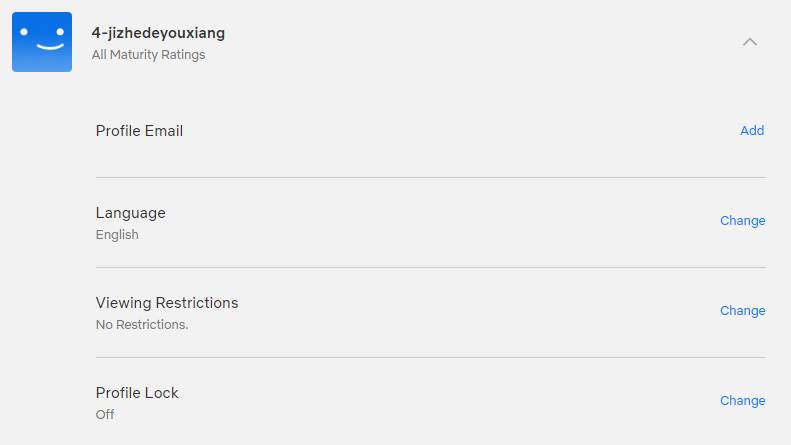Select the English language value

[117, 235]
